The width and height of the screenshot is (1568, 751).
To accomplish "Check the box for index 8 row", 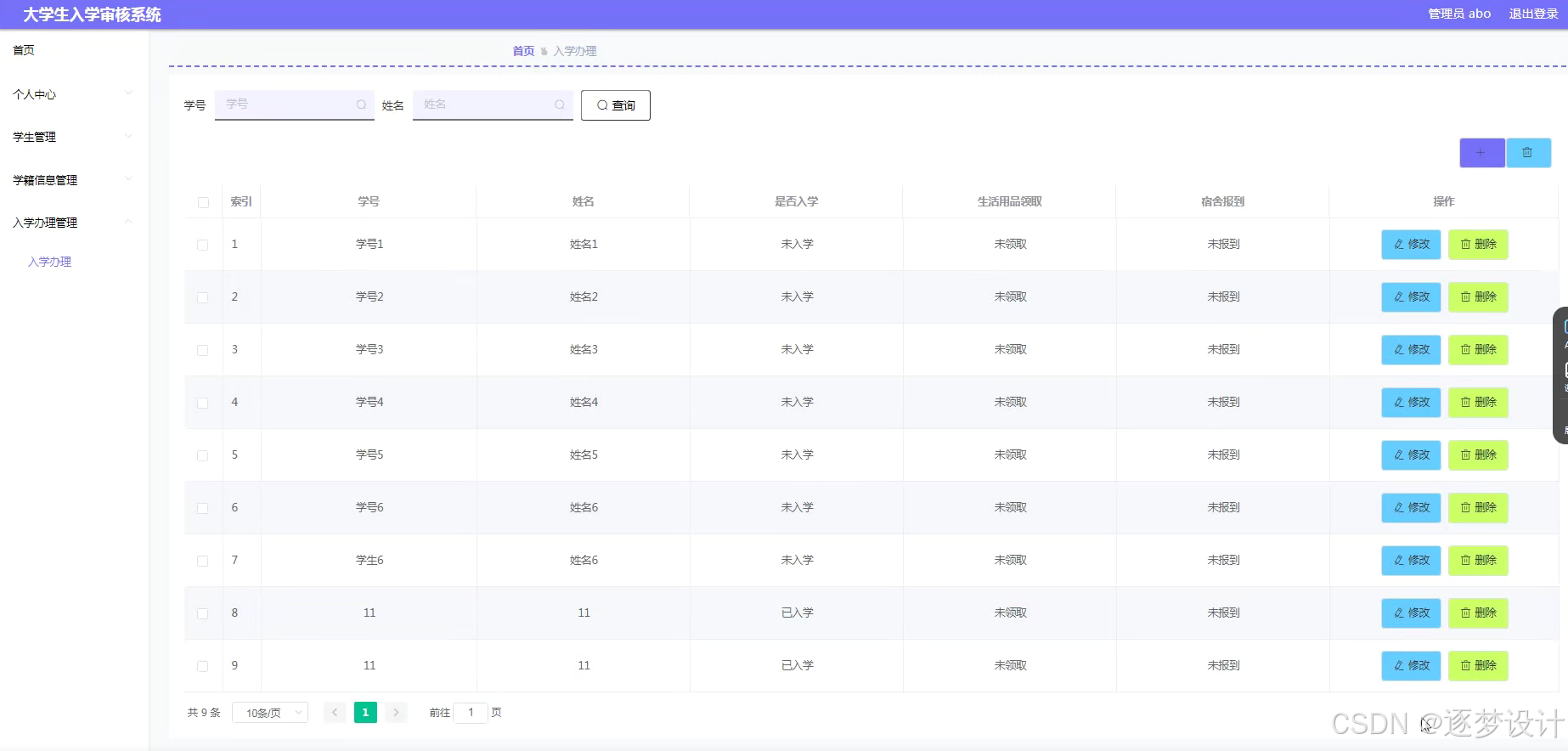I will click(x=203, y=613).
